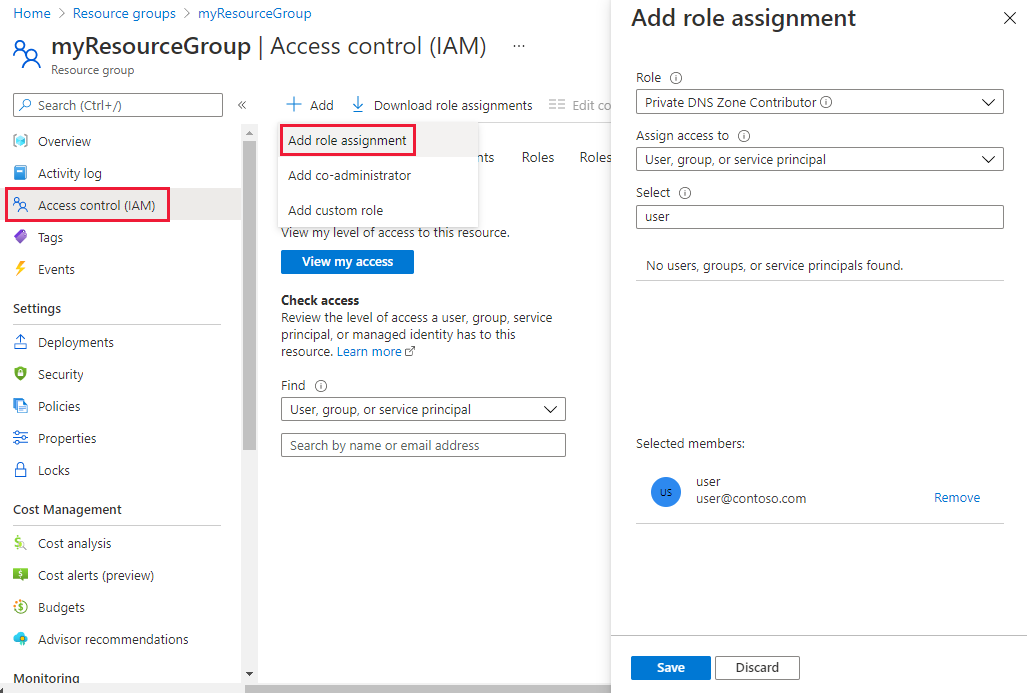Collapse the sidebar with double chevron
1027x693 pixels.
tap(242, 105)
